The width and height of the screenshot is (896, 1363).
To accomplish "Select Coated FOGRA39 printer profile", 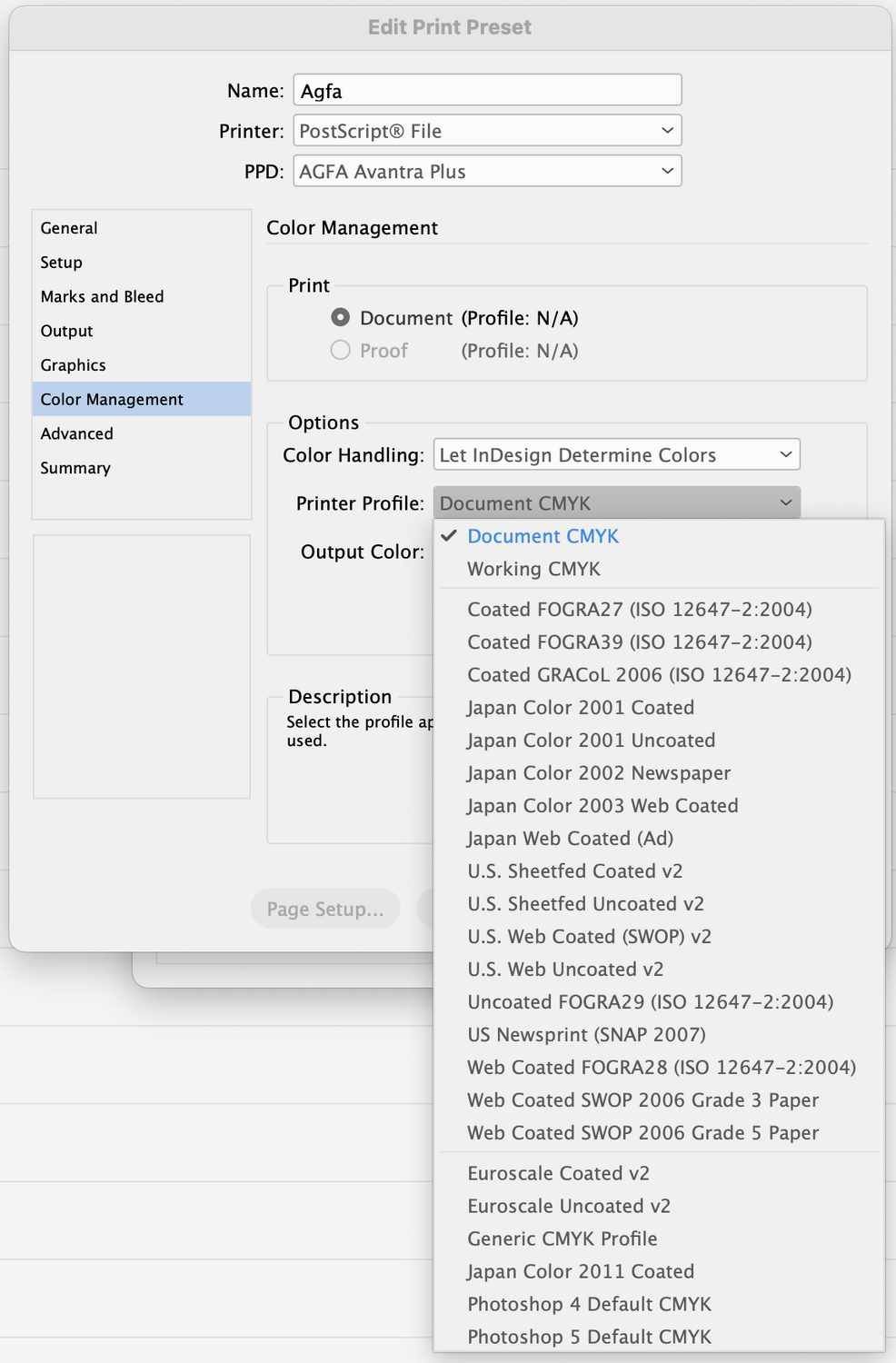I will (639, 642).
